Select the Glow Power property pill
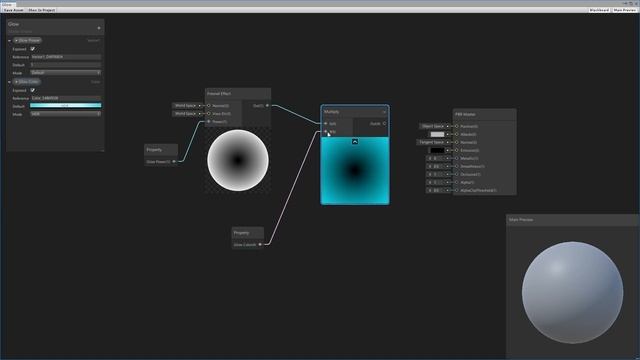The height and width of the screenshot is (360, 640). pyautogui.click(x=28, y=40)
